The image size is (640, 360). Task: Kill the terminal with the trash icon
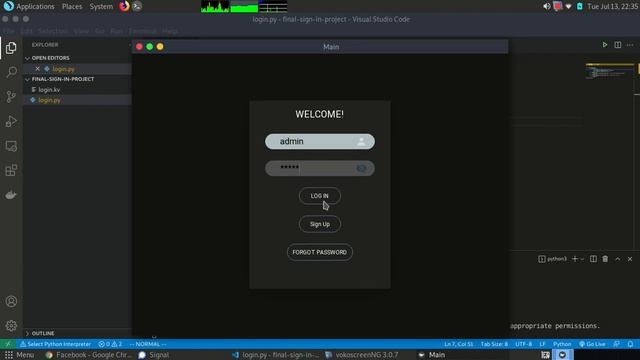pyautogui.click(x=605, y=259)
